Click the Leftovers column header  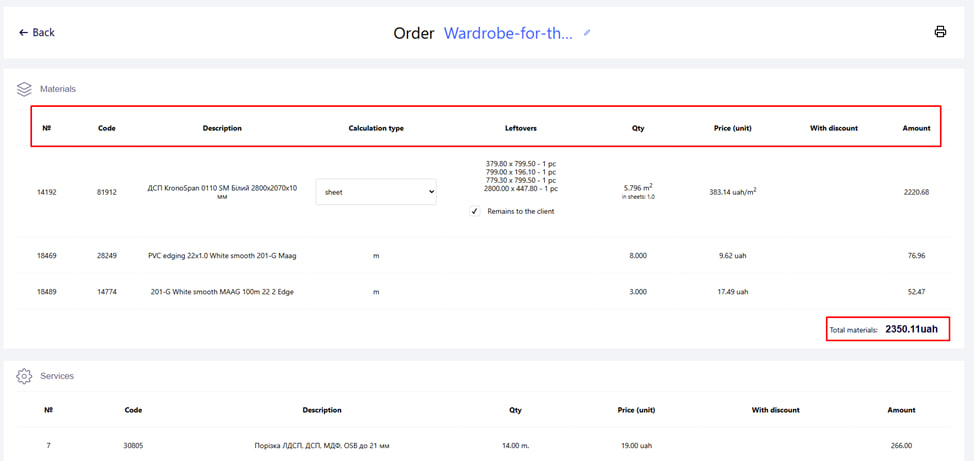pyautogui.click(x=521, y=128)
